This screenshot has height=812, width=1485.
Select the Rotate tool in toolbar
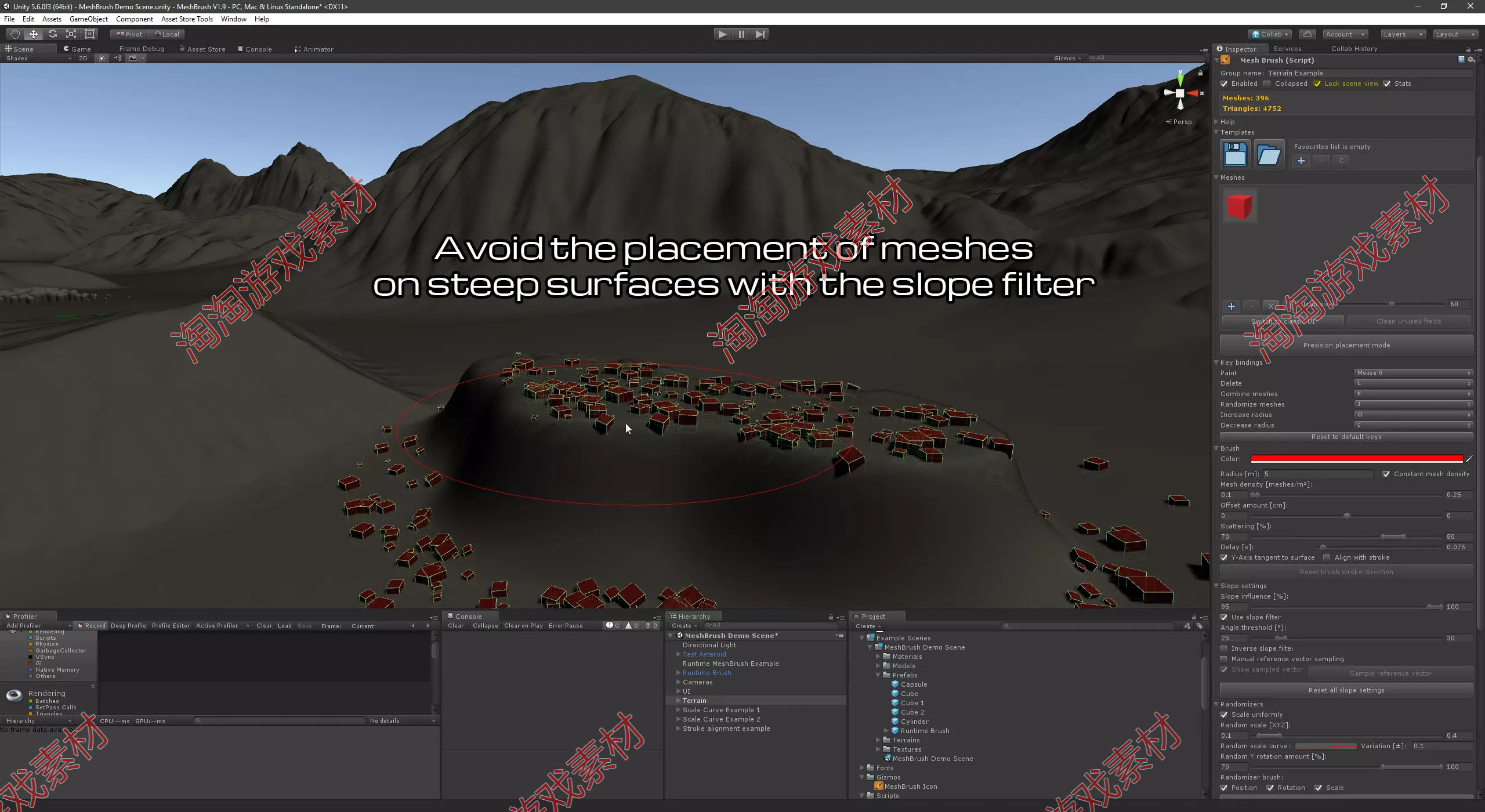click(52, 34)
